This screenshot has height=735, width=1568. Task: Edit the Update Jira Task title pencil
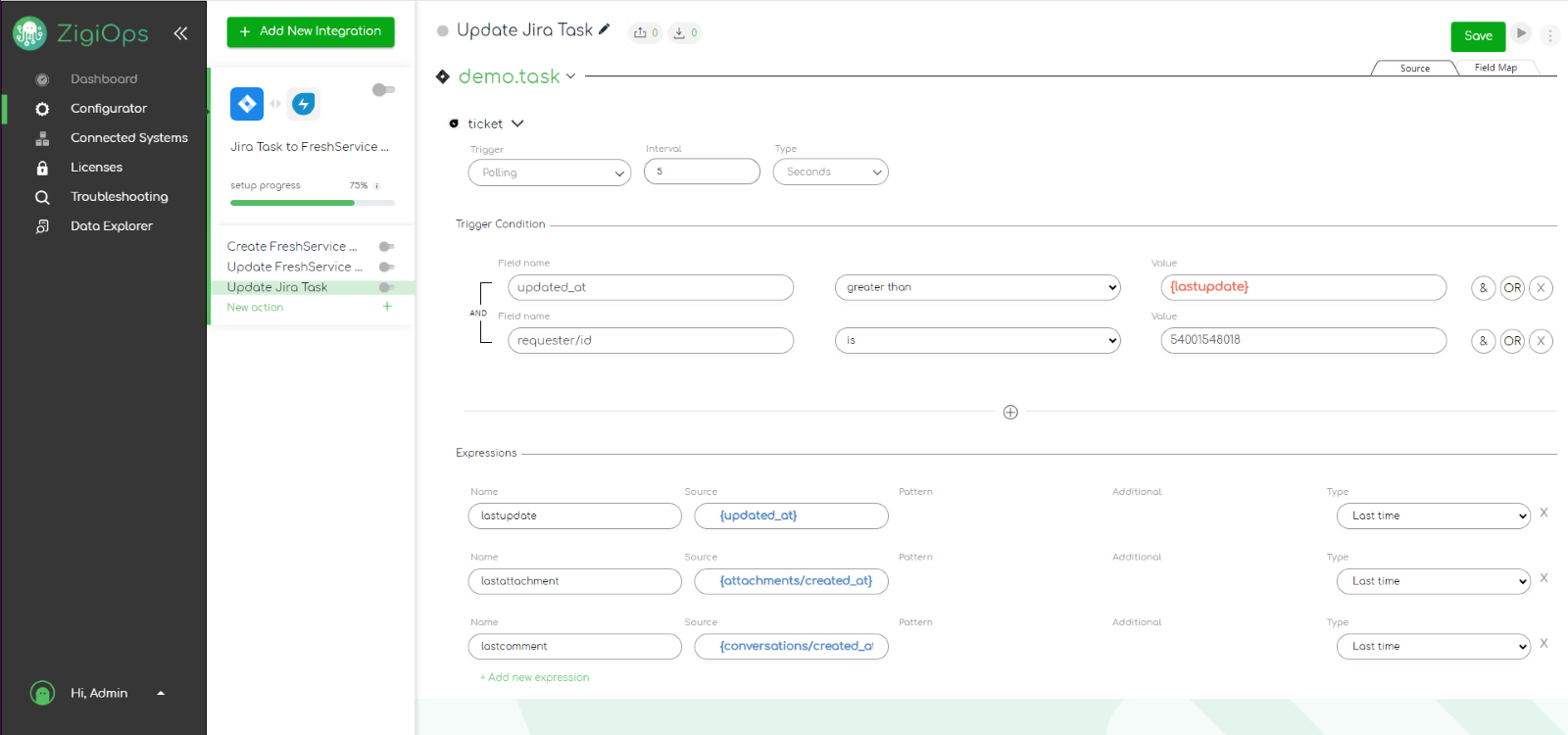[x=605, y=29]
